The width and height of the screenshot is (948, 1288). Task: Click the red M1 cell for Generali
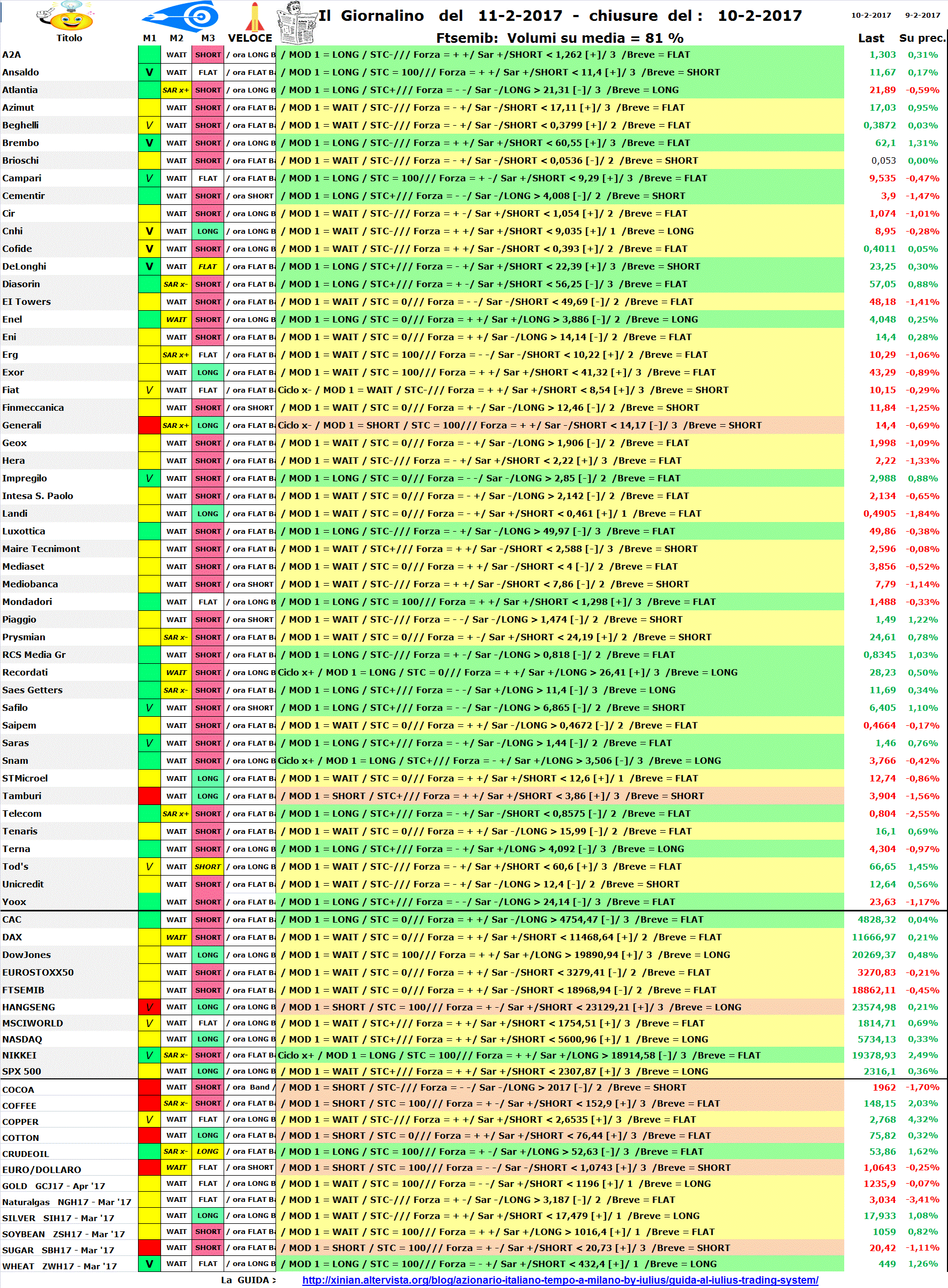click(x=149, y=425)
